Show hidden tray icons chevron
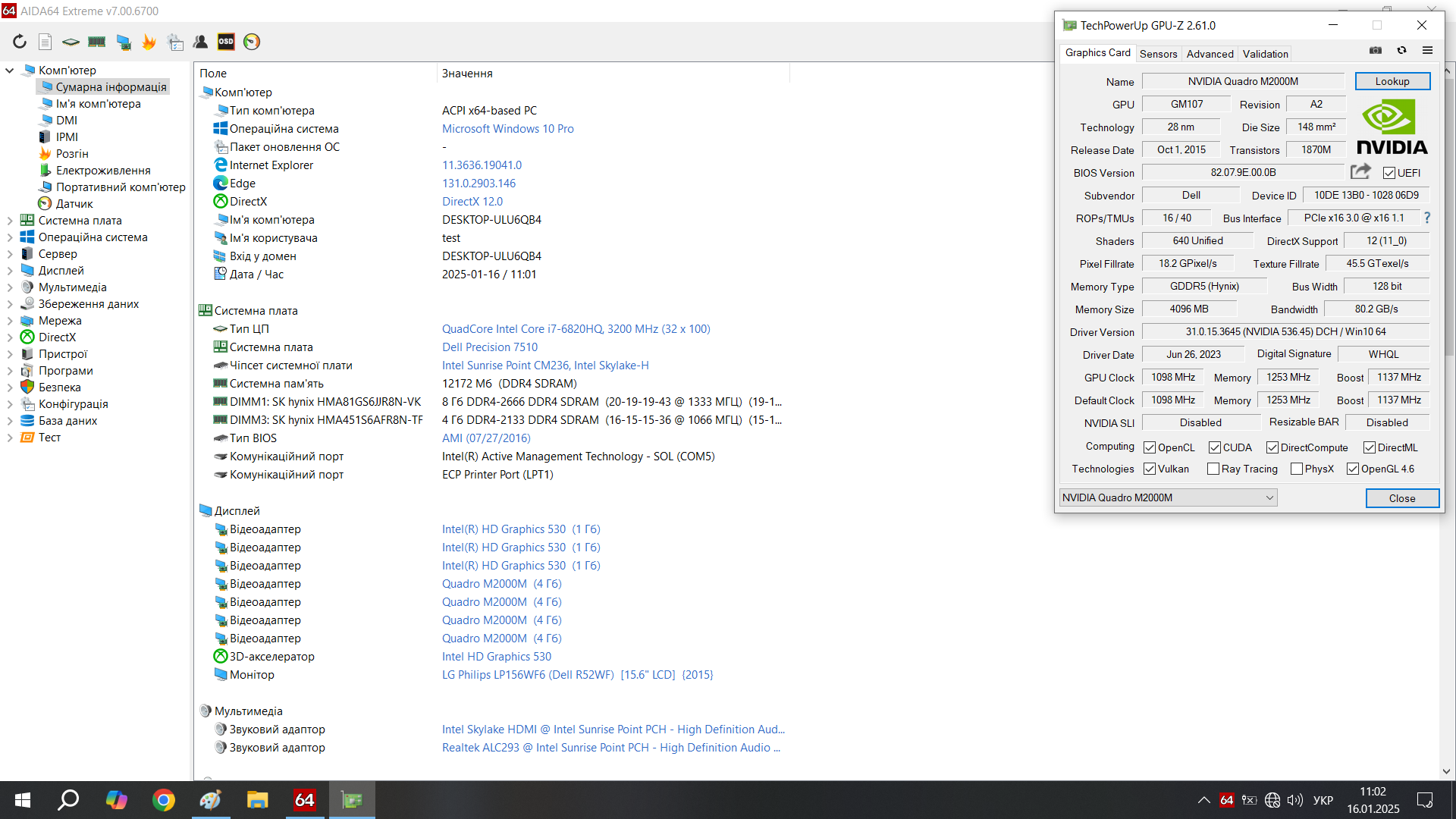 coord(1203,800)
